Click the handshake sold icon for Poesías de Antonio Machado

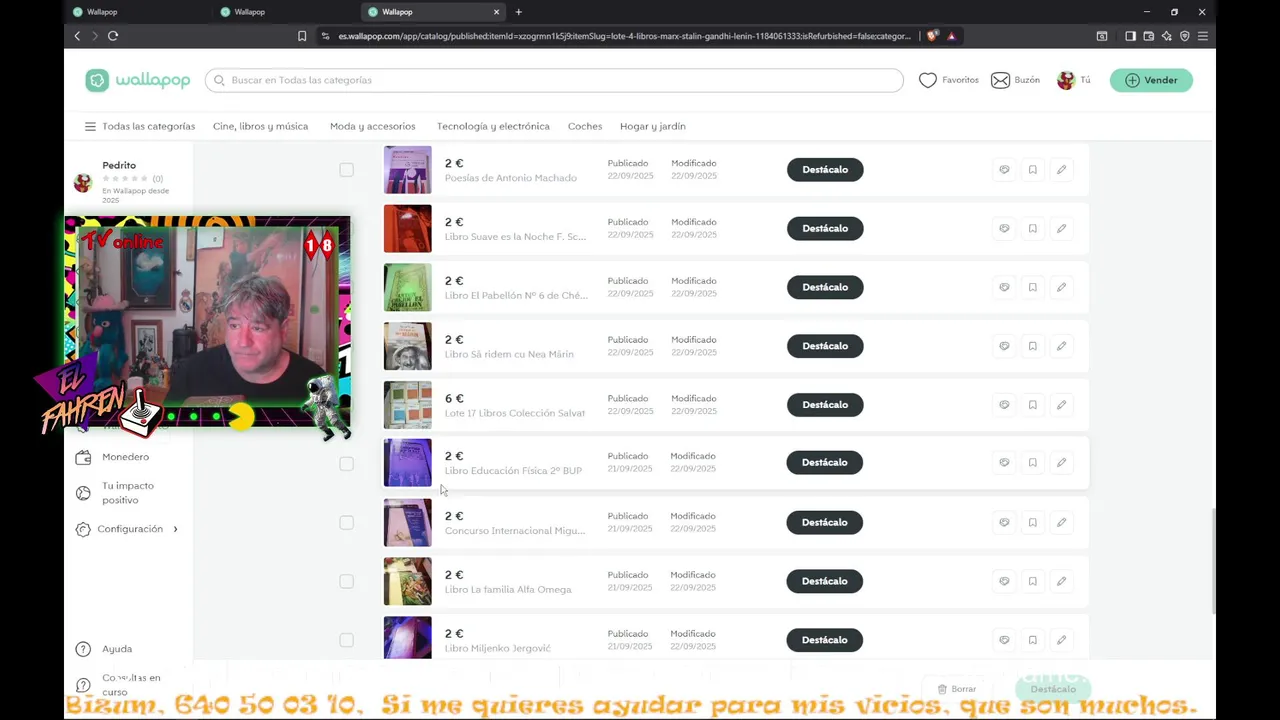tap(1004, 170)
